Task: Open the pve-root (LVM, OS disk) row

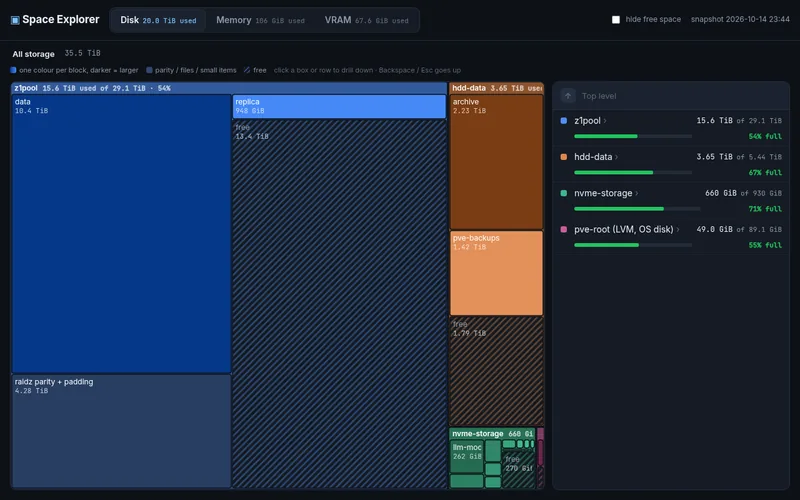Action: tap(671, 237)
